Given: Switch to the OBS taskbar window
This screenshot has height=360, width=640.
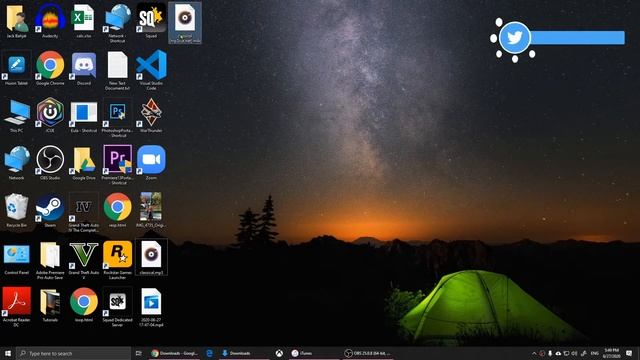Looking at the screenshot, I should (x=367, y=353).
